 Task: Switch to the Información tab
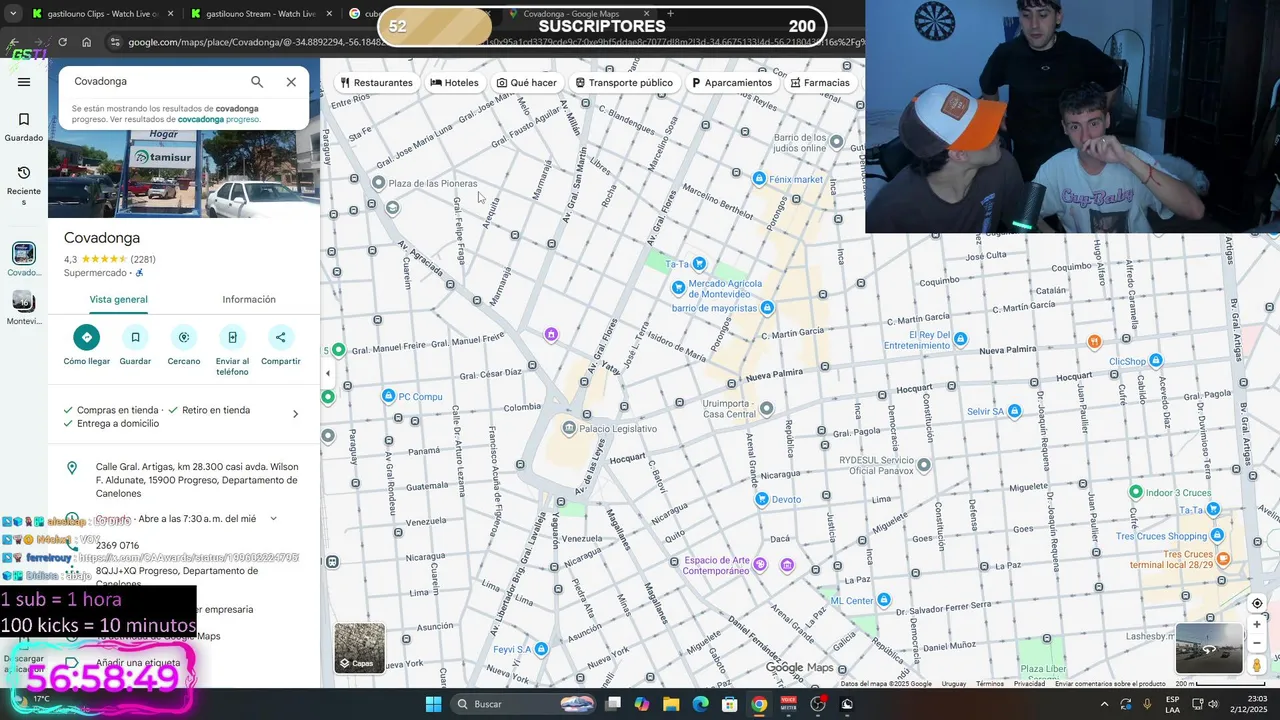pos(249,299)
